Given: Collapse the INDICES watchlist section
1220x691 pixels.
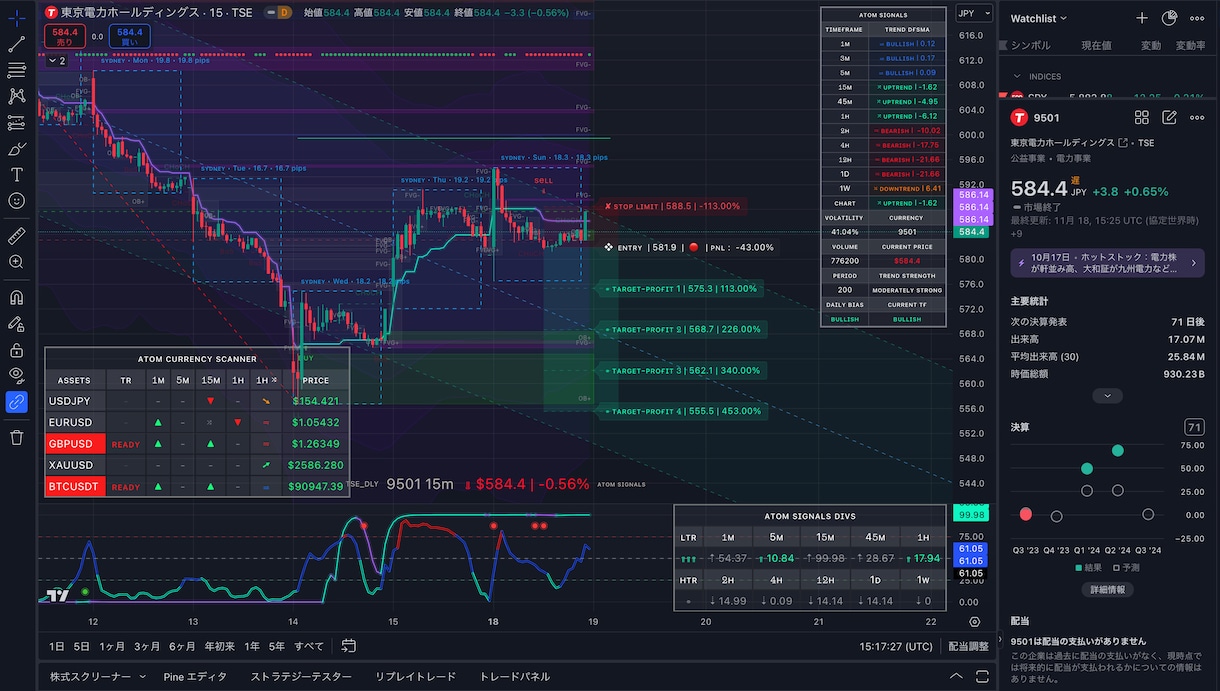Looking at the screenshot, I should pyautogui.click(x=1017, y=76).
